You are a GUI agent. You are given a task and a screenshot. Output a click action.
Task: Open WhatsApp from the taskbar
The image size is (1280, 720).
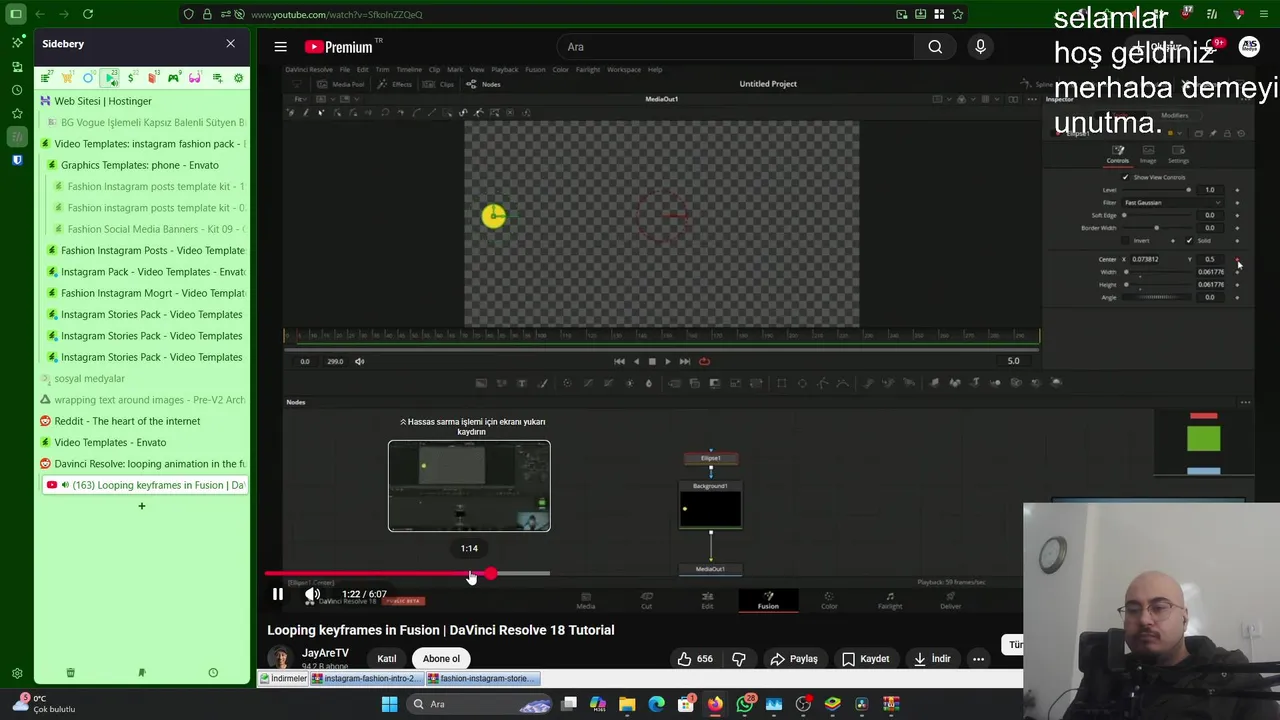point(745,704)
